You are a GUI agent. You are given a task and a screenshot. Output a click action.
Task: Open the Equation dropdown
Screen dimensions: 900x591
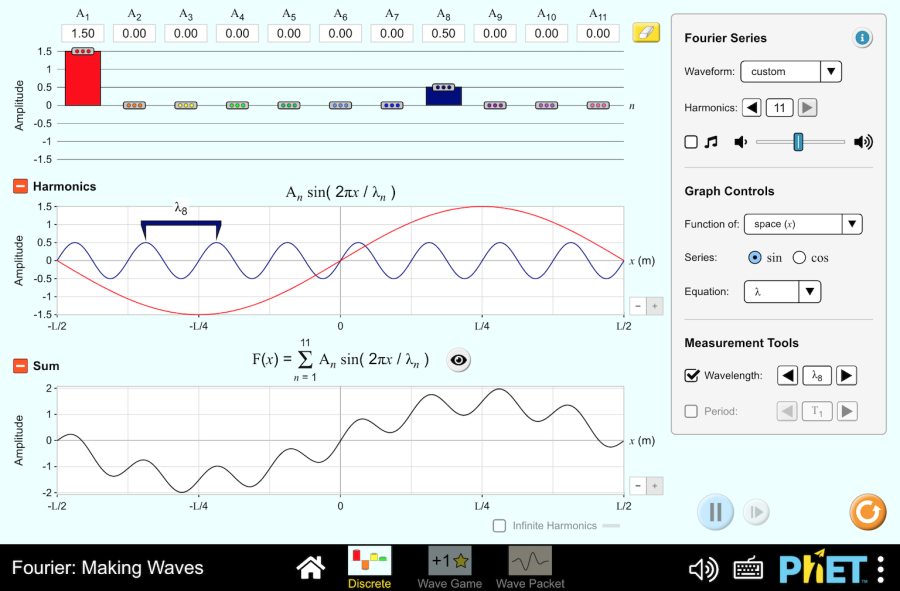(x=782, y=292)
